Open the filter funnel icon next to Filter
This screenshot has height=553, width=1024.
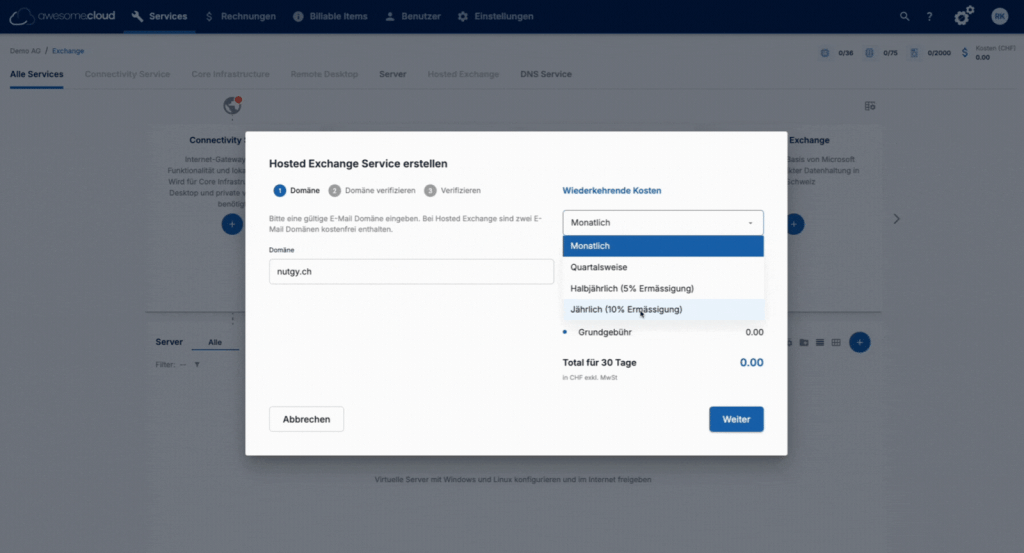click(197, 365)
